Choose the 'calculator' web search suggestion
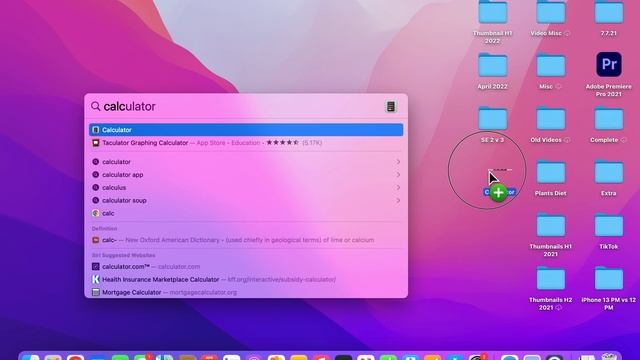Image resolution: width=640 pixels, height=360 pixels. click(x=246, y=162)
